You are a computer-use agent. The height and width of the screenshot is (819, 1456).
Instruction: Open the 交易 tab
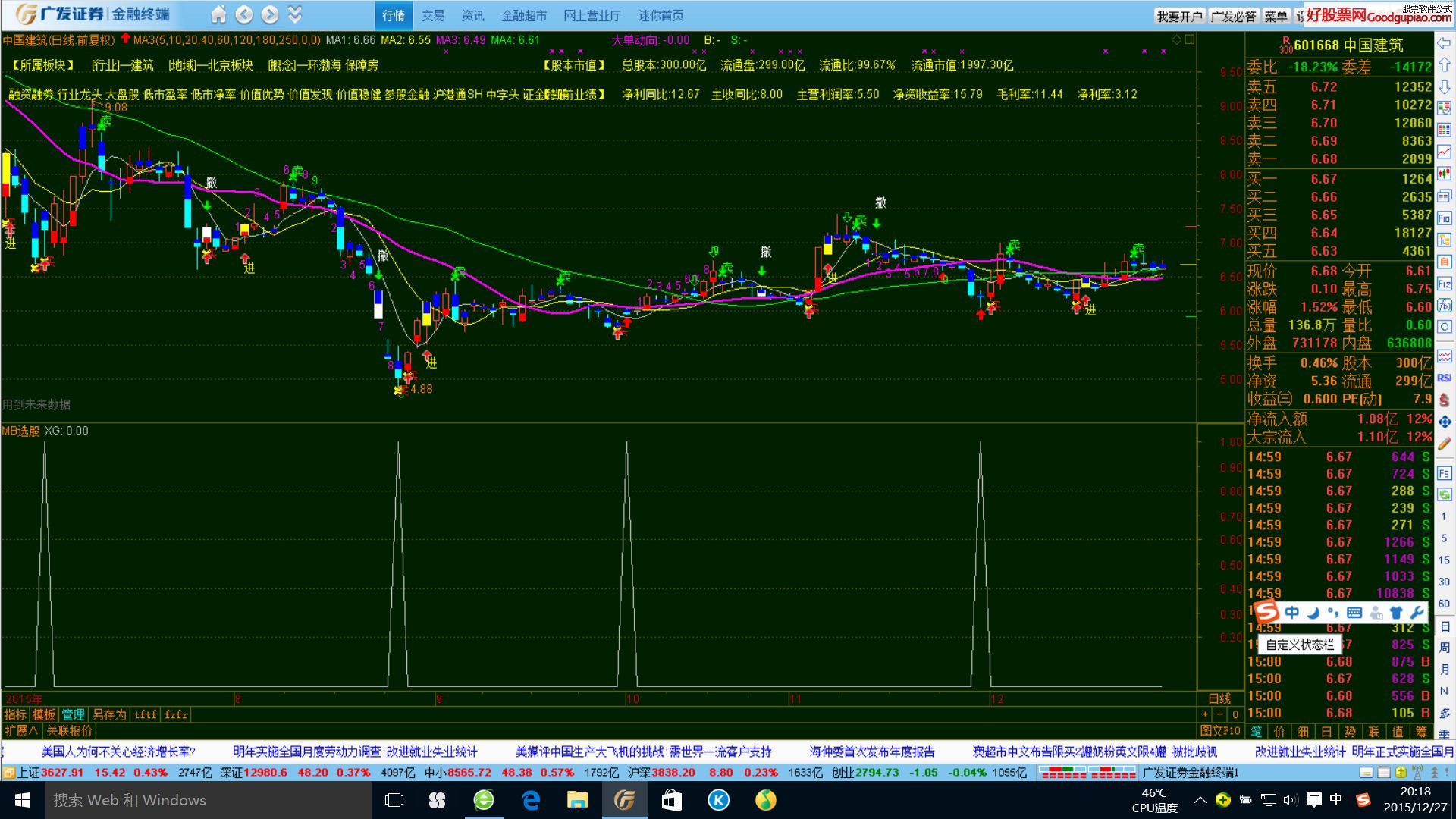click(x=433, y=15)
